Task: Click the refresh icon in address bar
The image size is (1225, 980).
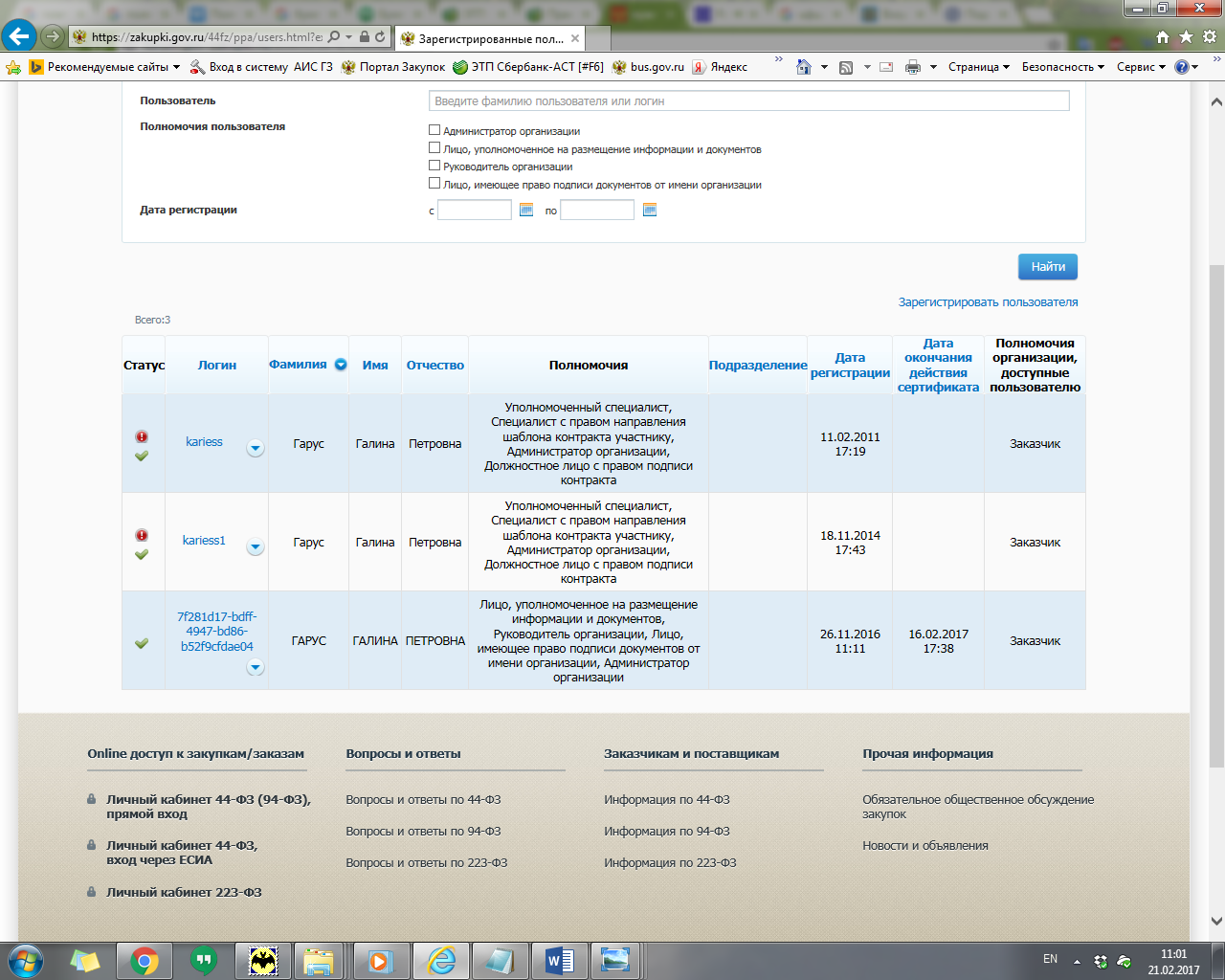Action: pyautogui.click(x=380, y=37)
